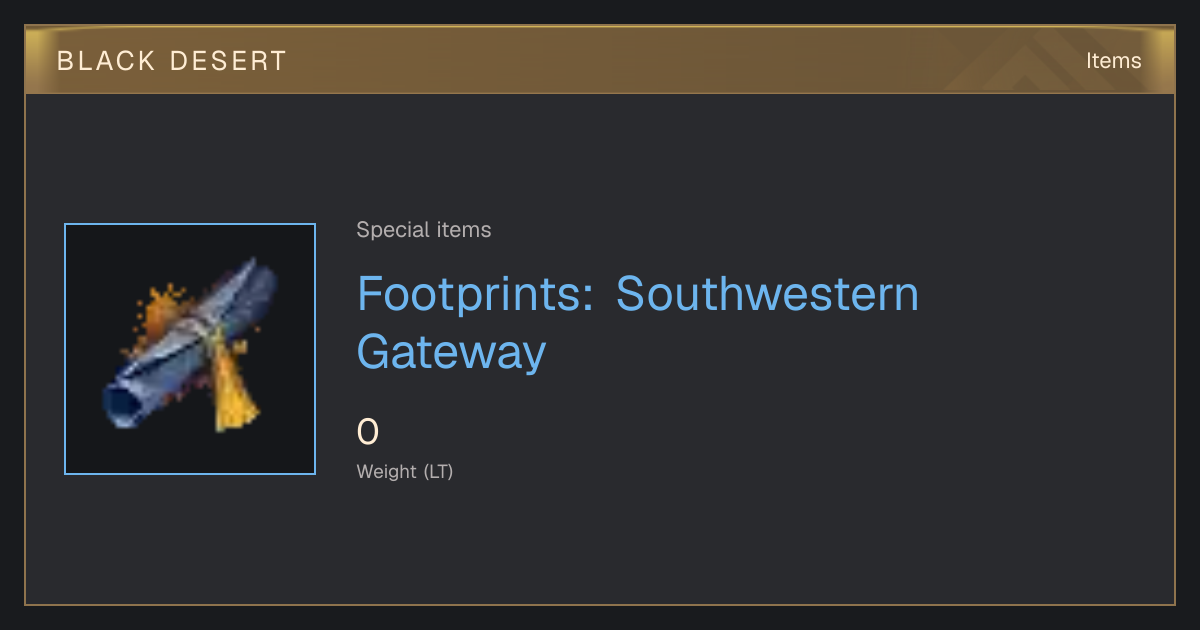Click the gold header banner bar

(x=600, y=60)
